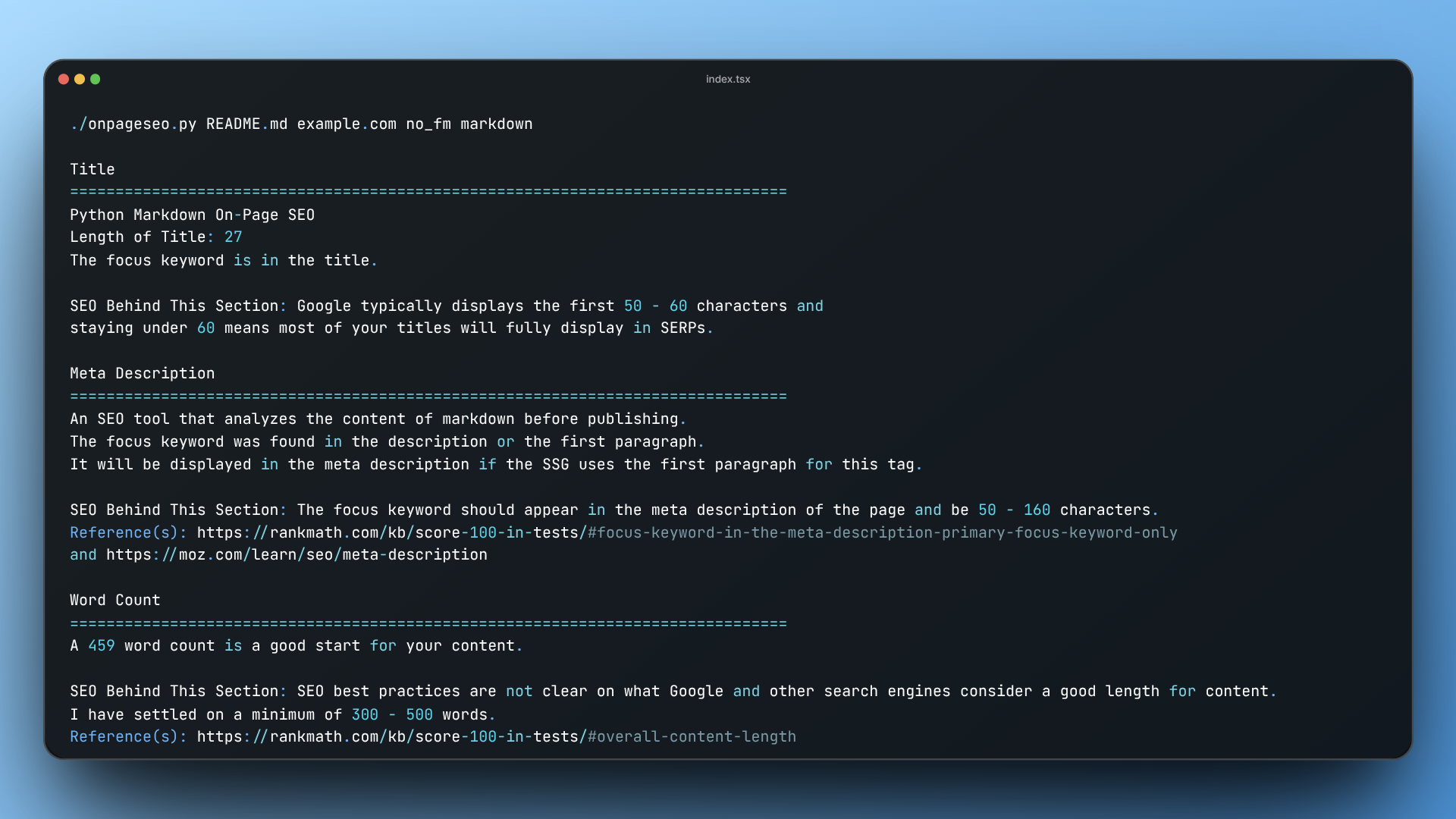
Task: Click the 'staying under 60 means' line
Action: coord(391,328)
